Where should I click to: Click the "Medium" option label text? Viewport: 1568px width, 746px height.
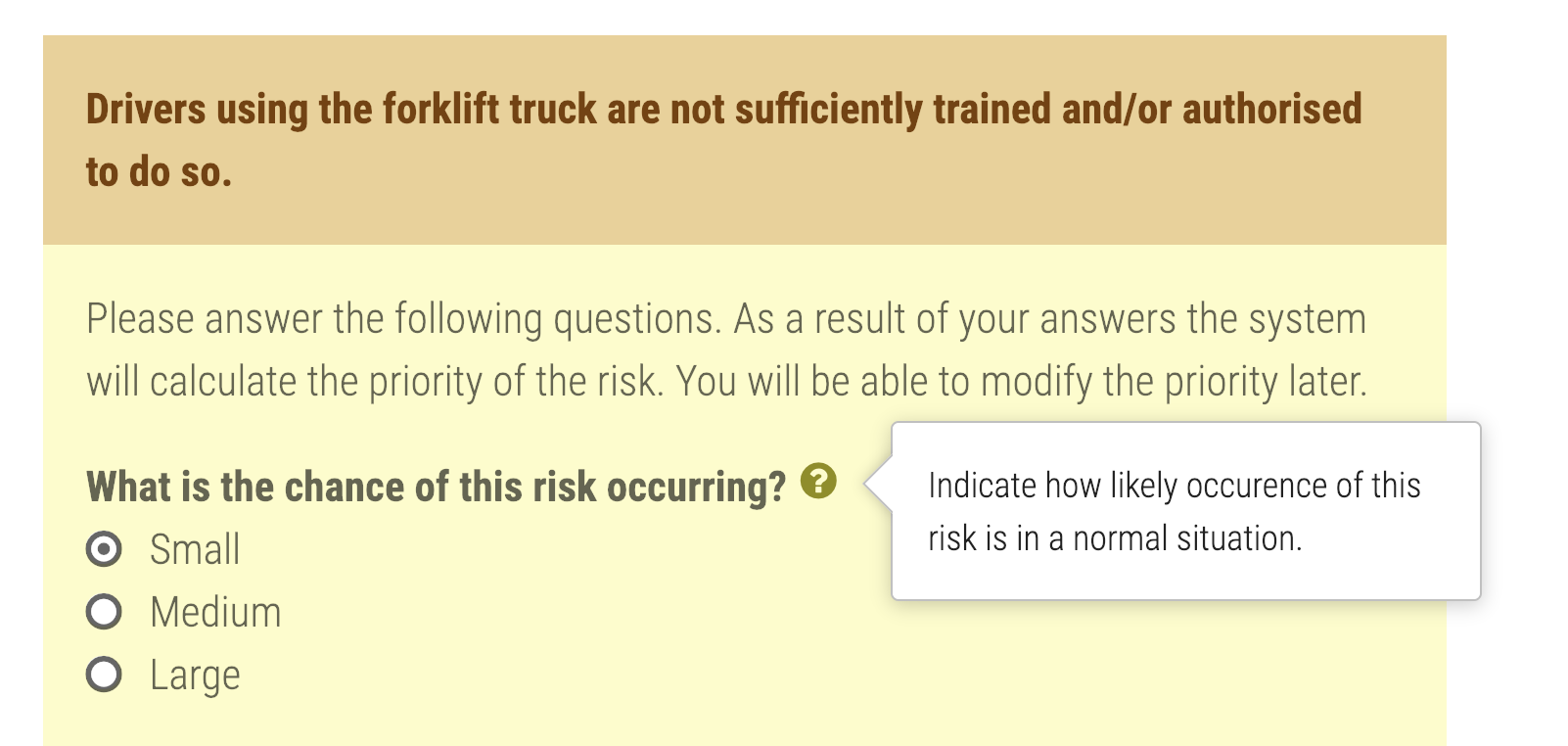click(215, 612)
